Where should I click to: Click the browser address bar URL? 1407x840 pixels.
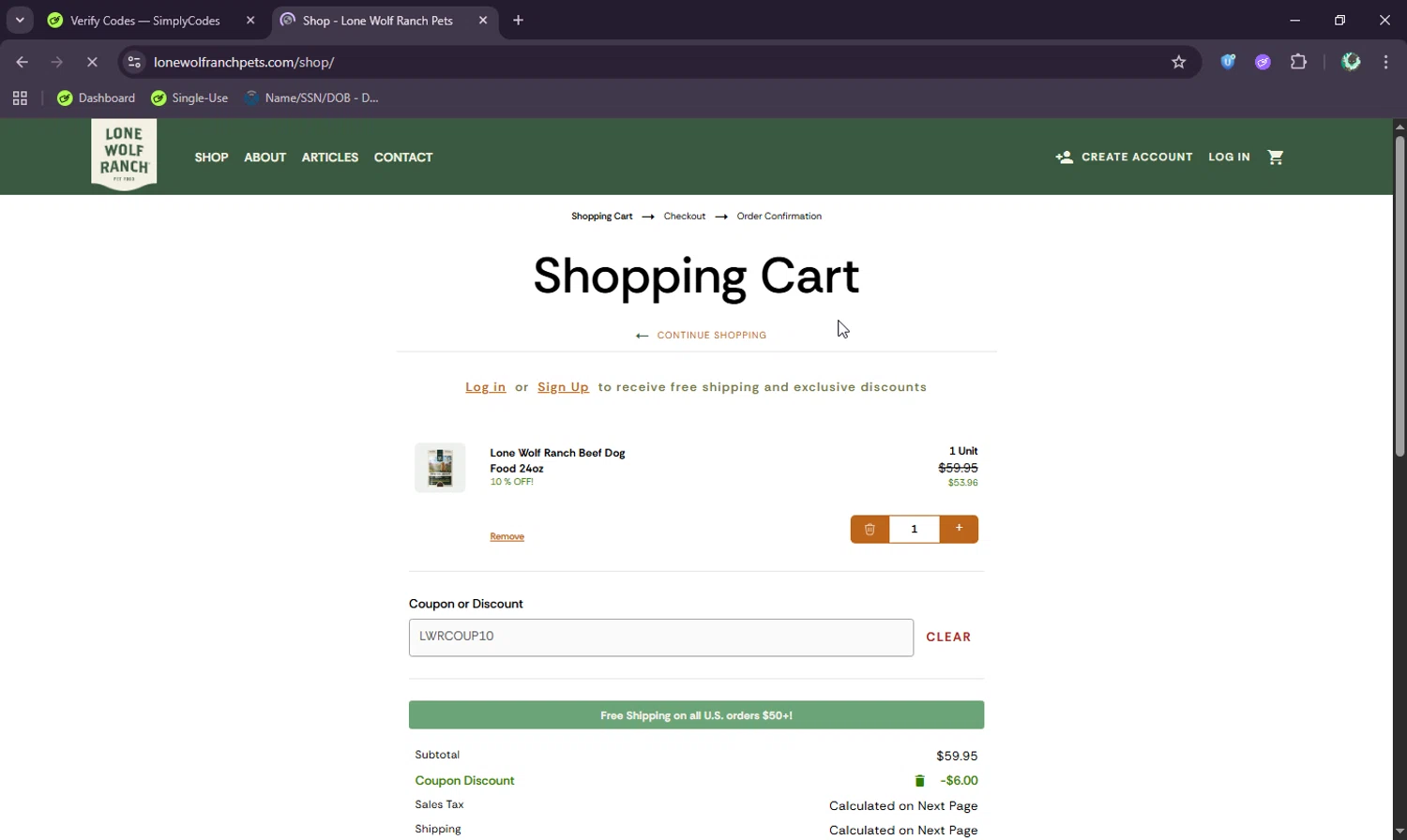click(x=244, y=62)
